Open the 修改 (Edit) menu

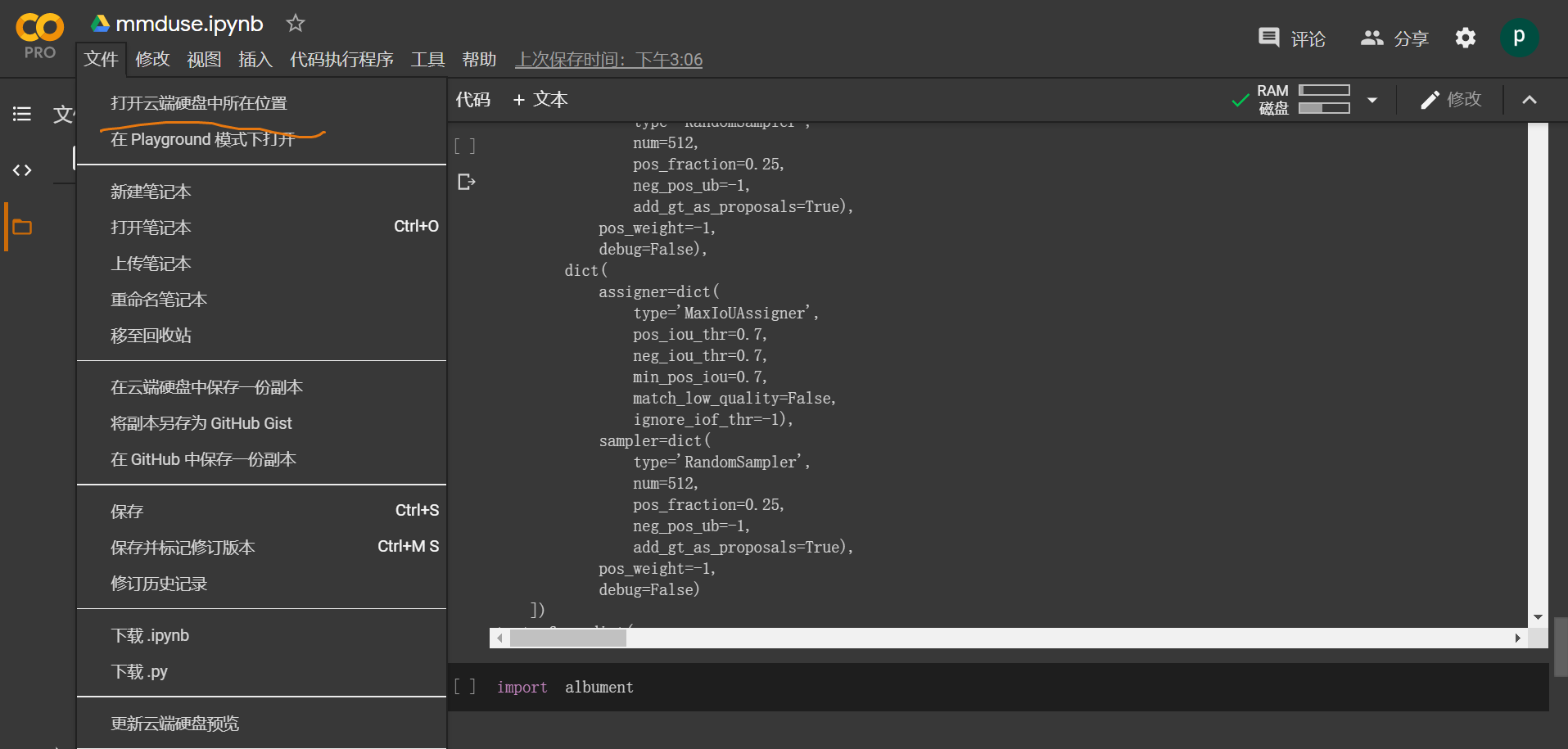click(x=152, y=59)
